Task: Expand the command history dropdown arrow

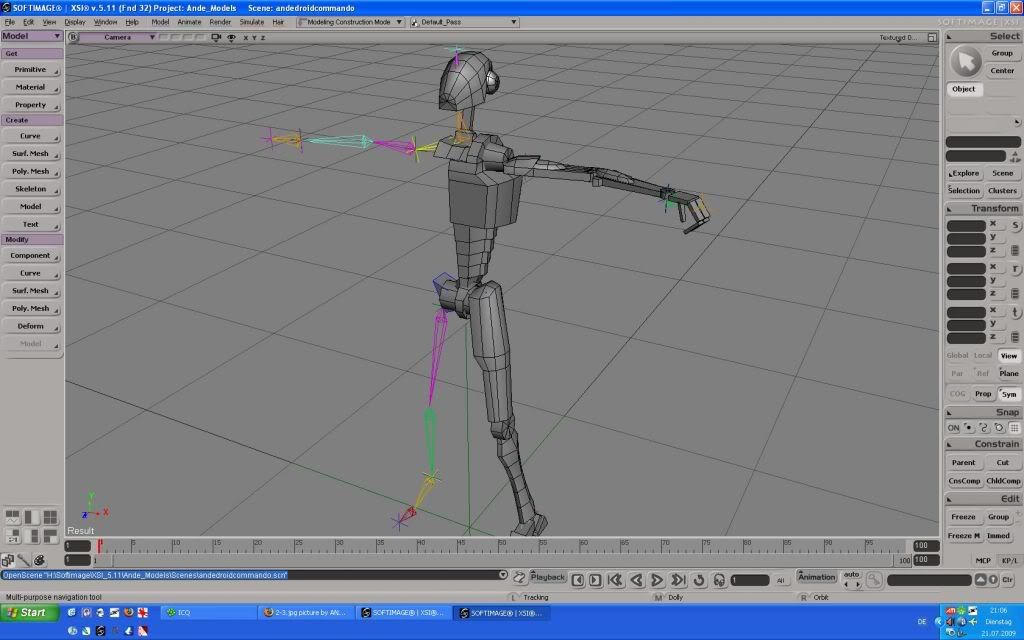Action: 502,575
